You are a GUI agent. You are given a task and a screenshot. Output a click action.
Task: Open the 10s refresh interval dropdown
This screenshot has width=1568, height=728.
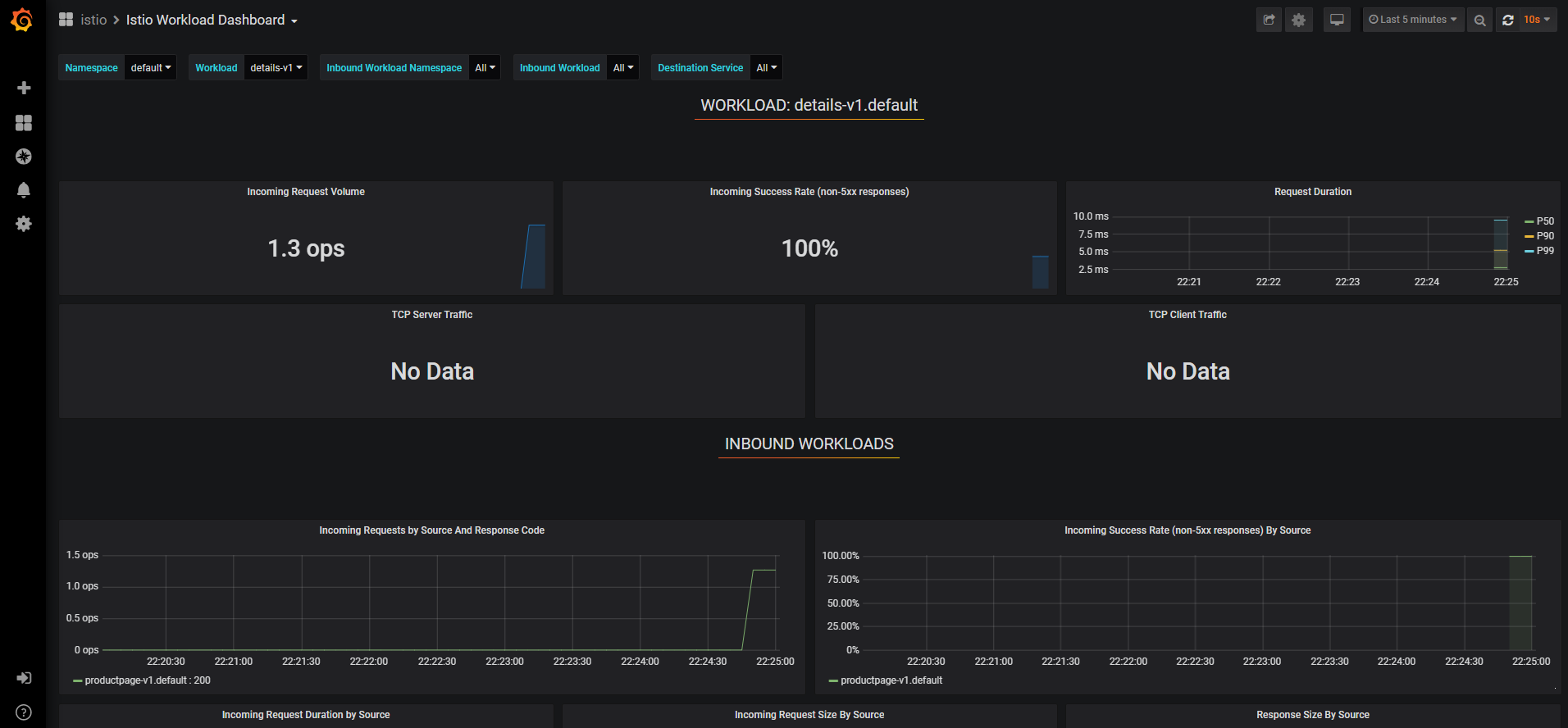click(x=1537, y=20)
